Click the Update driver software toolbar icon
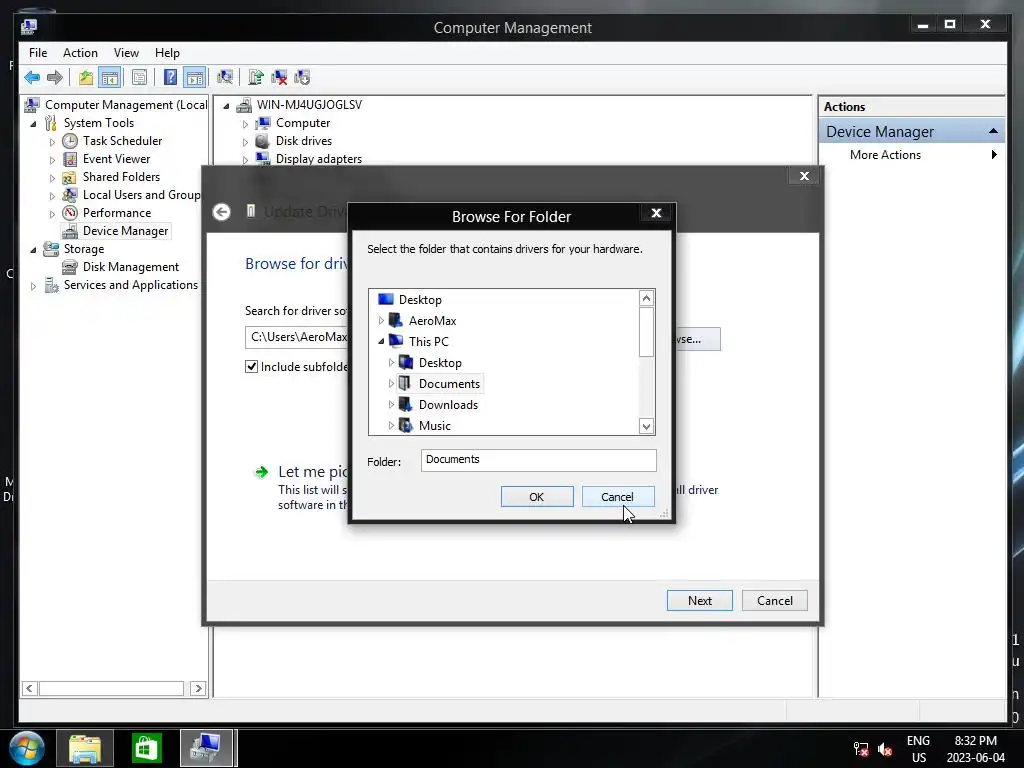 point(255,78)
